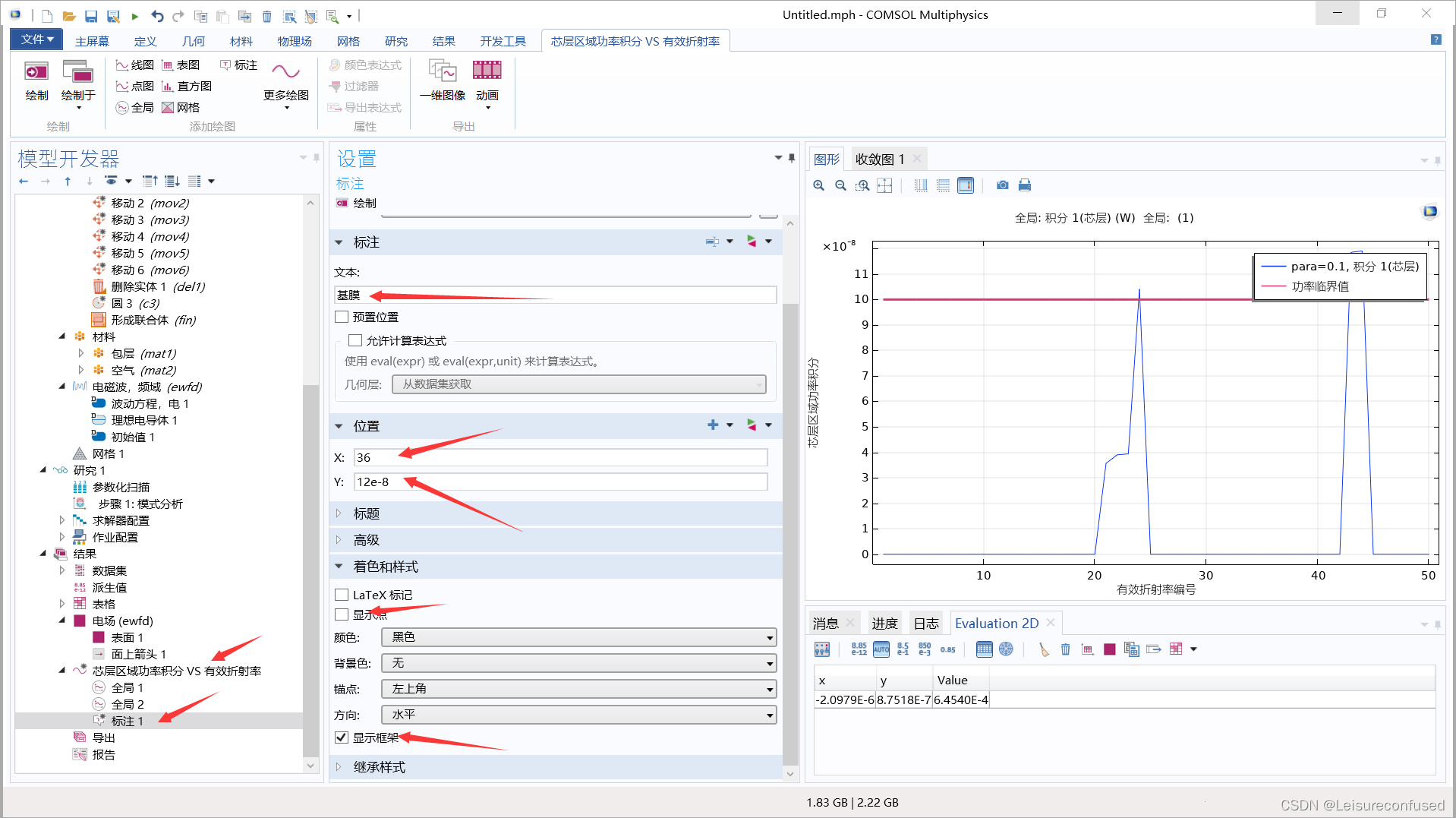The image size is (1456, 818).
Task: Click the AUTO precision notation icon
Action: pyautogui.click(x=881, y=649)
